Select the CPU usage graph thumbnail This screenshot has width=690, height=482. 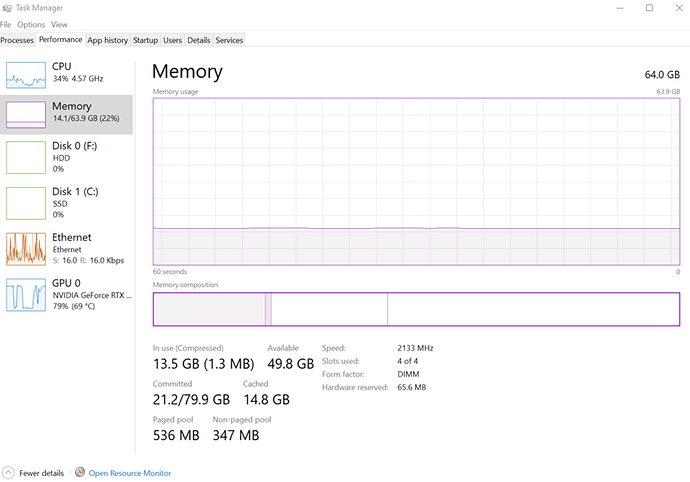tap(26, 73)
